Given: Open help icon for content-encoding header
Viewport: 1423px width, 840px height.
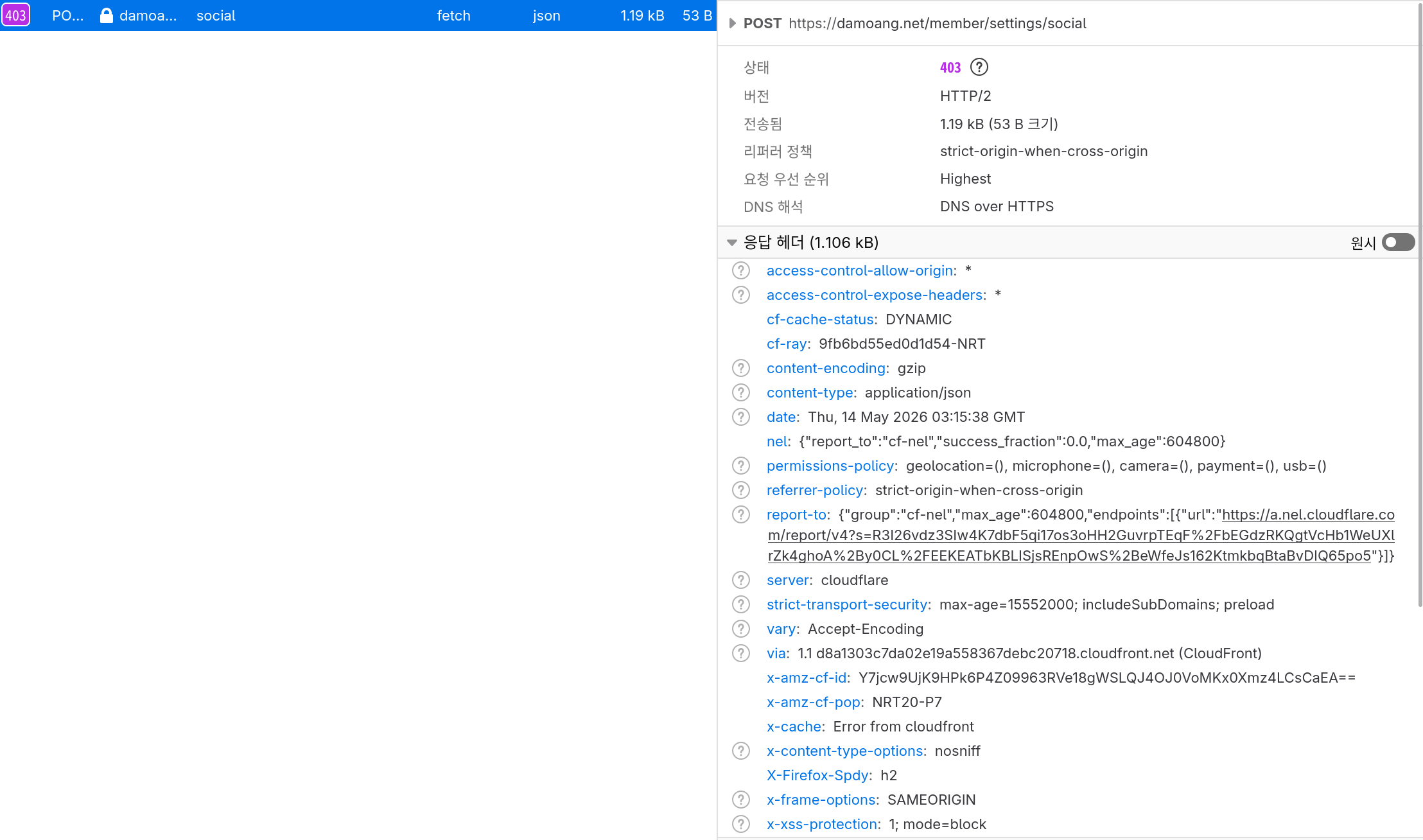Looking at the screenshot, I should (x=741, y=368).
